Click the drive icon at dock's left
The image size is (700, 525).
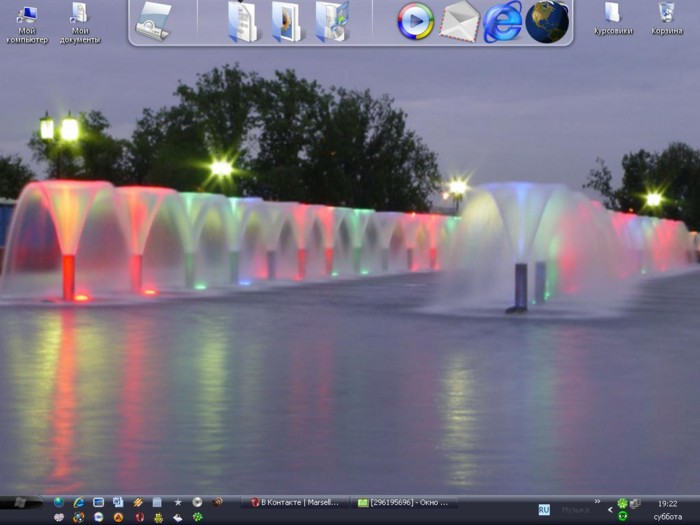click(154, 21)
